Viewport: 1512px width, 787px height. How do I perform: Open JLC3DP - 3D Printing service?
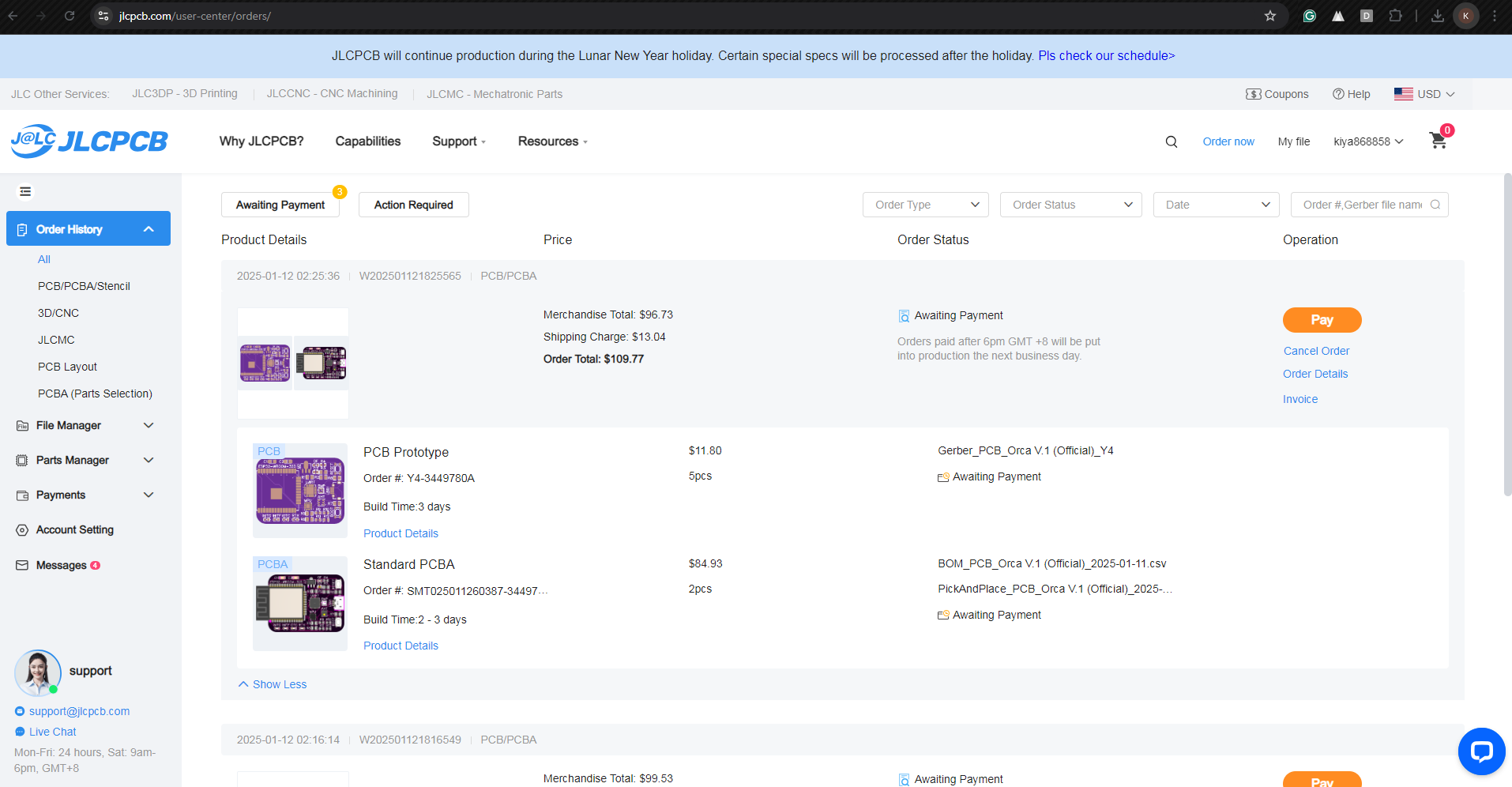[x=184, y=93]
